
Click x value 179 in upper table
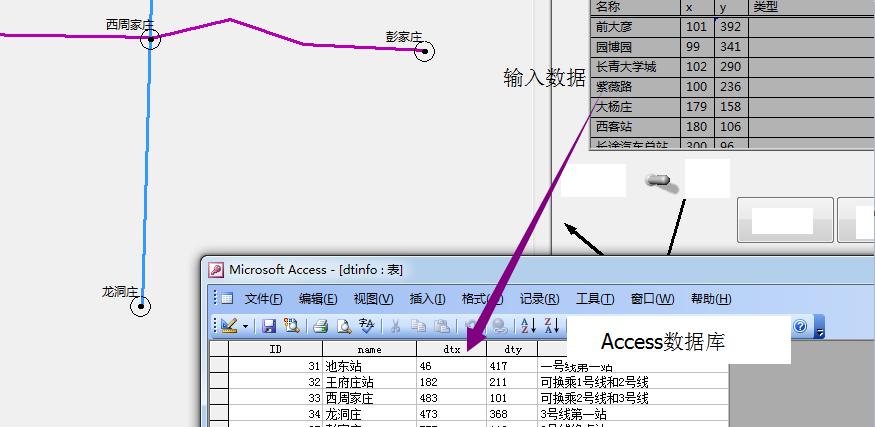coord(698,107)
